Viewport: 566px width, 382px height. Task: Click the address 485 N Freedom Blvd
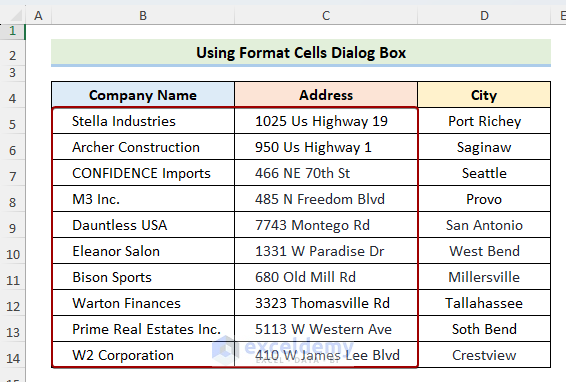[x=326, y=199]
